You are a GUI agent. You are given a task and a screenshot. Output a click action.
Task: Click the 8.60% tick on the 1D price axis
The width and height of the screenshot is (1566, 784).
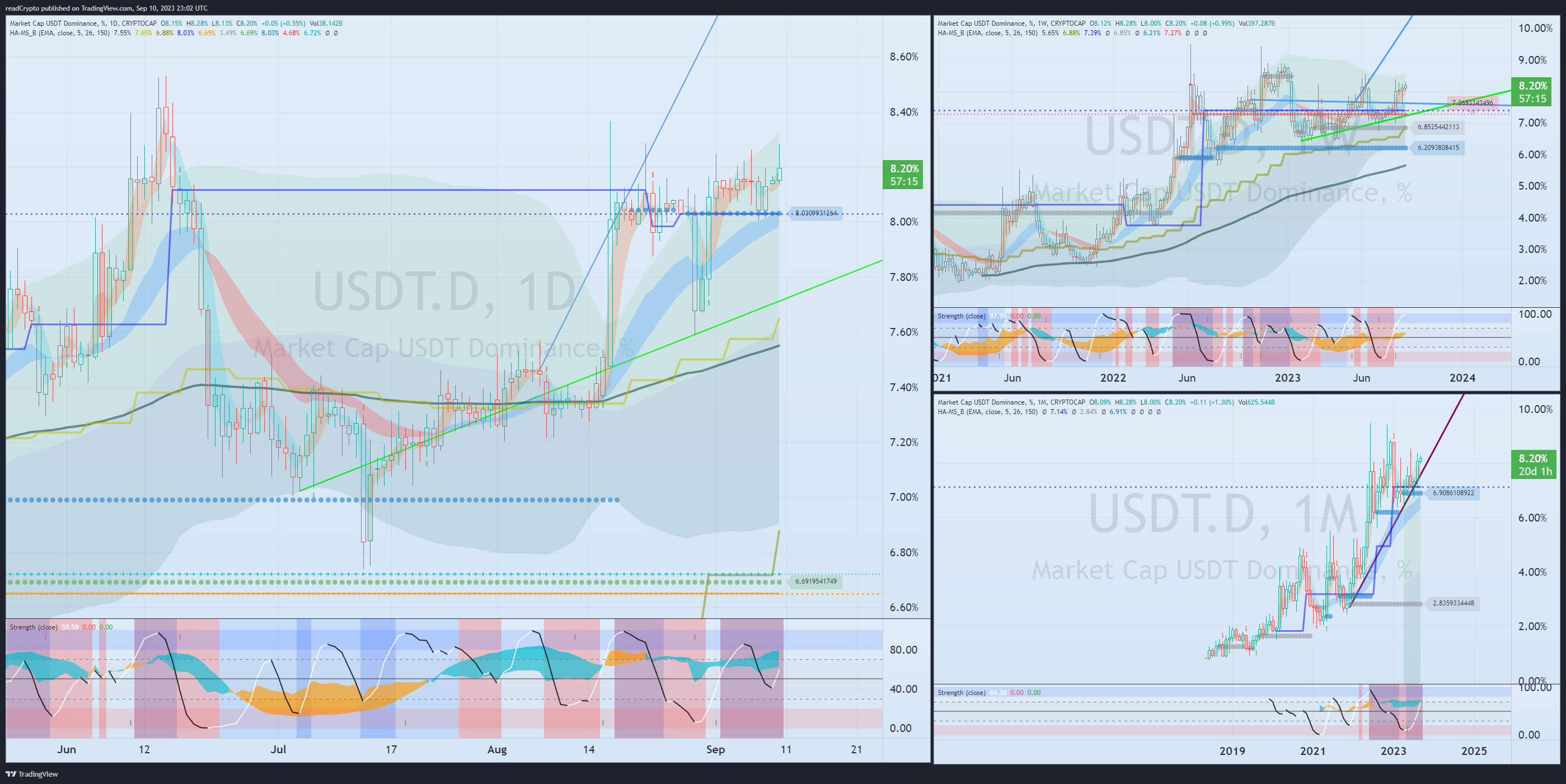pos(904,57)
